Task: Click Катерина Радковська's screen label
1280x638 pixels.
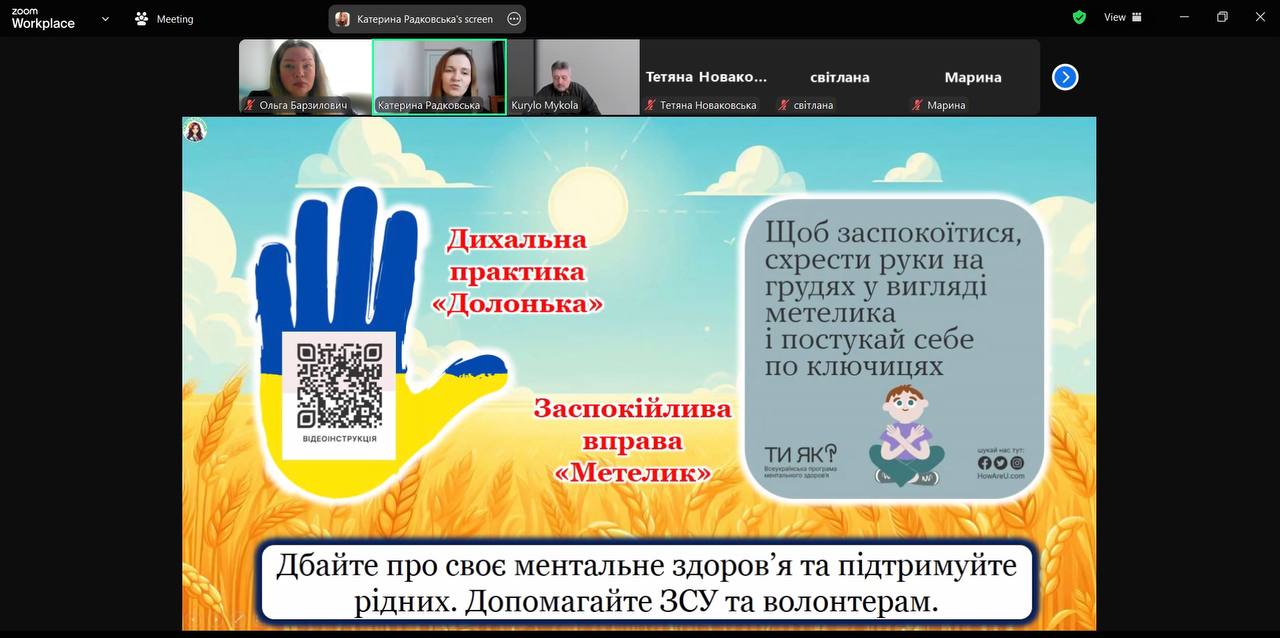Action: tap(425, 19)
